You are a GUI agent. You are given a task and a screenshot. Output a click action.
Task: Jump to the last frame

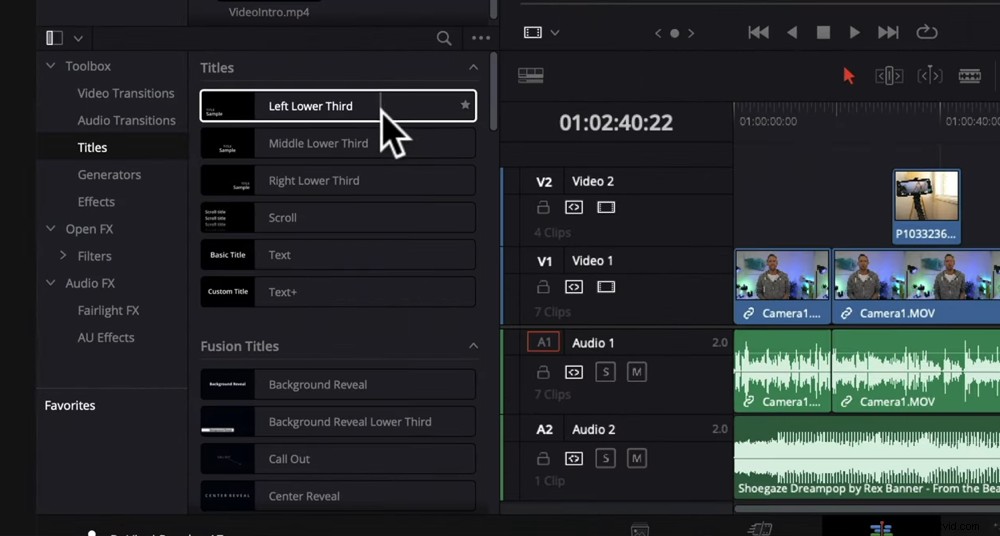[888, 32]
